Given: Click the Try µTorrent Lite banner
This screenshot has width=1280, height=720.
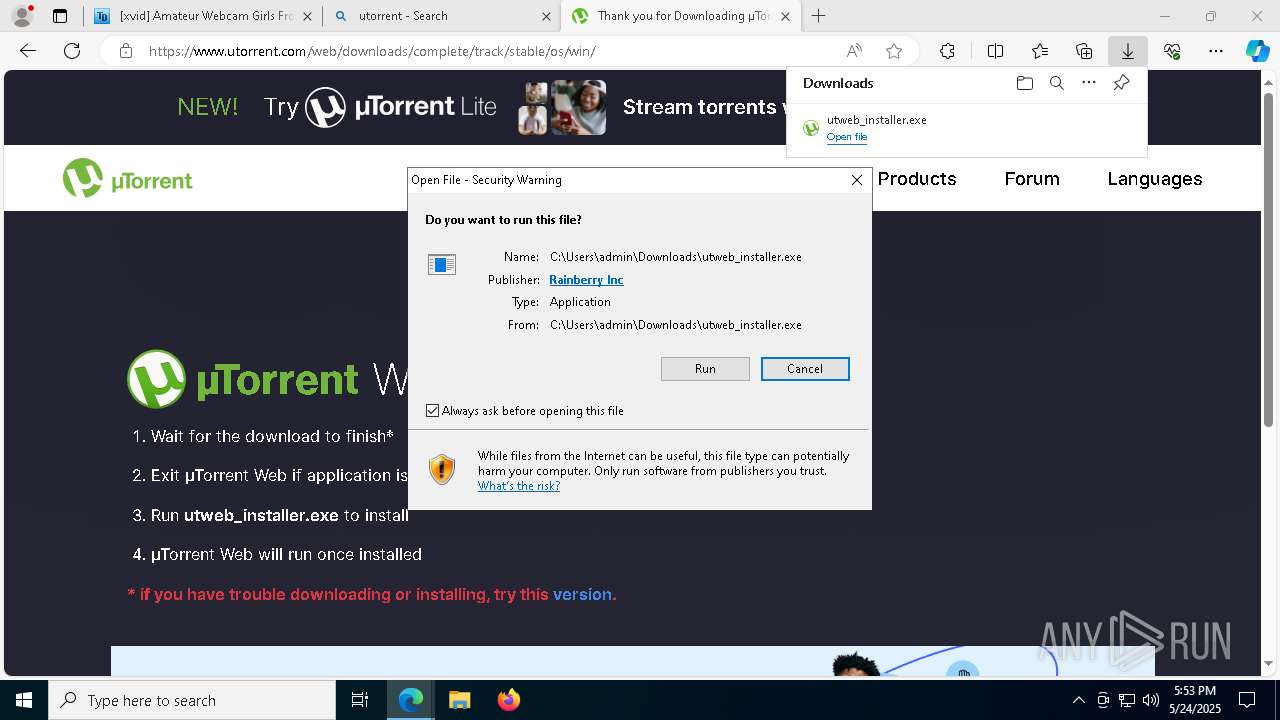Looking at the screenshot, I should pos(380,107).
